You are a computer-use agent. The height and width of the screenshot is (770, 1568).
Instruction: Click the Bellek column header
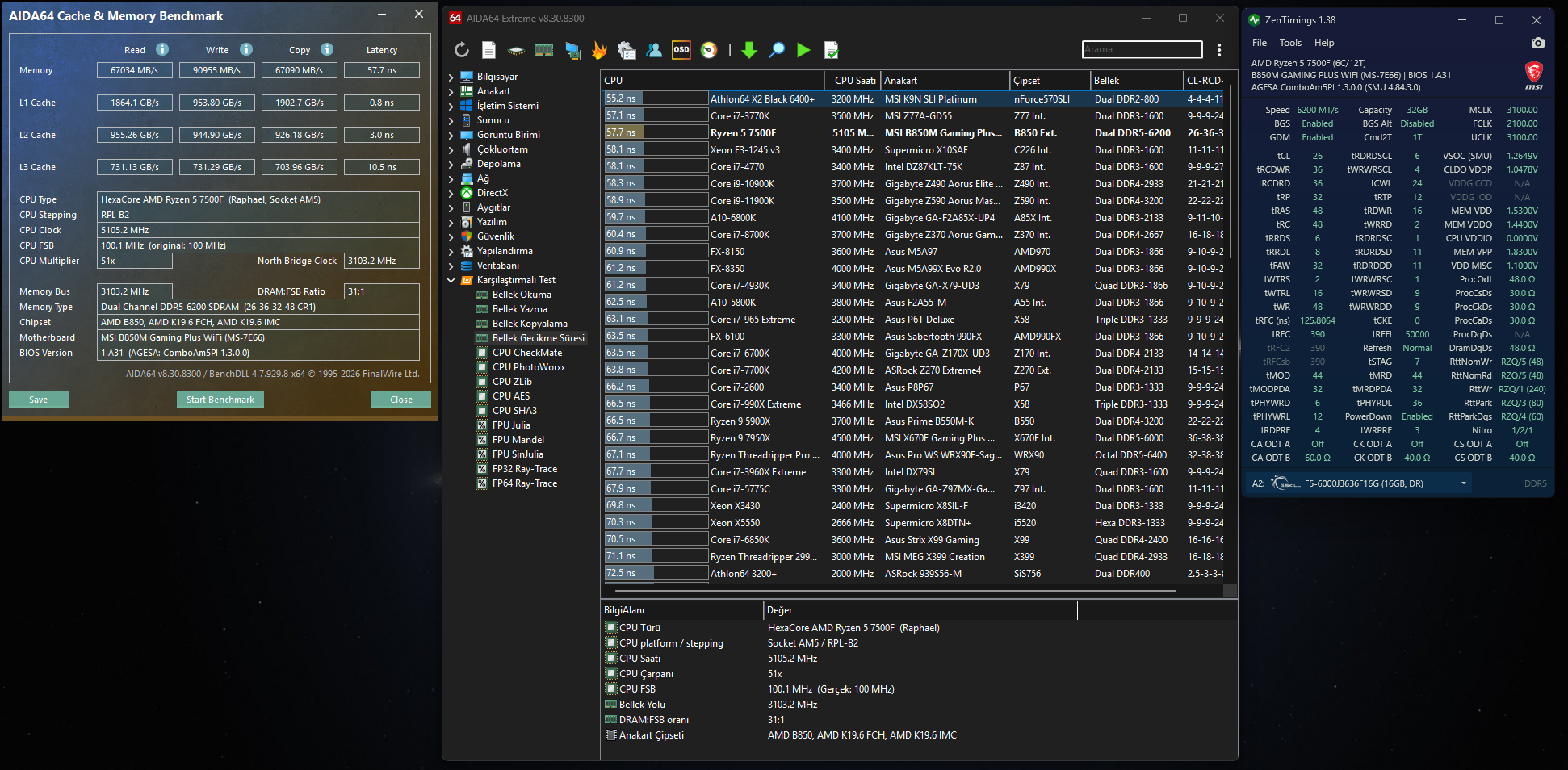click(x=1137, y=81)
